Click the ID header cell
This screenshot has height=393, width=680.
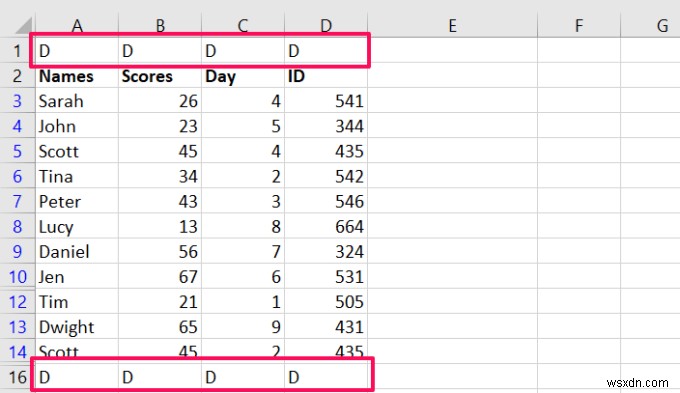click(326, 76)
